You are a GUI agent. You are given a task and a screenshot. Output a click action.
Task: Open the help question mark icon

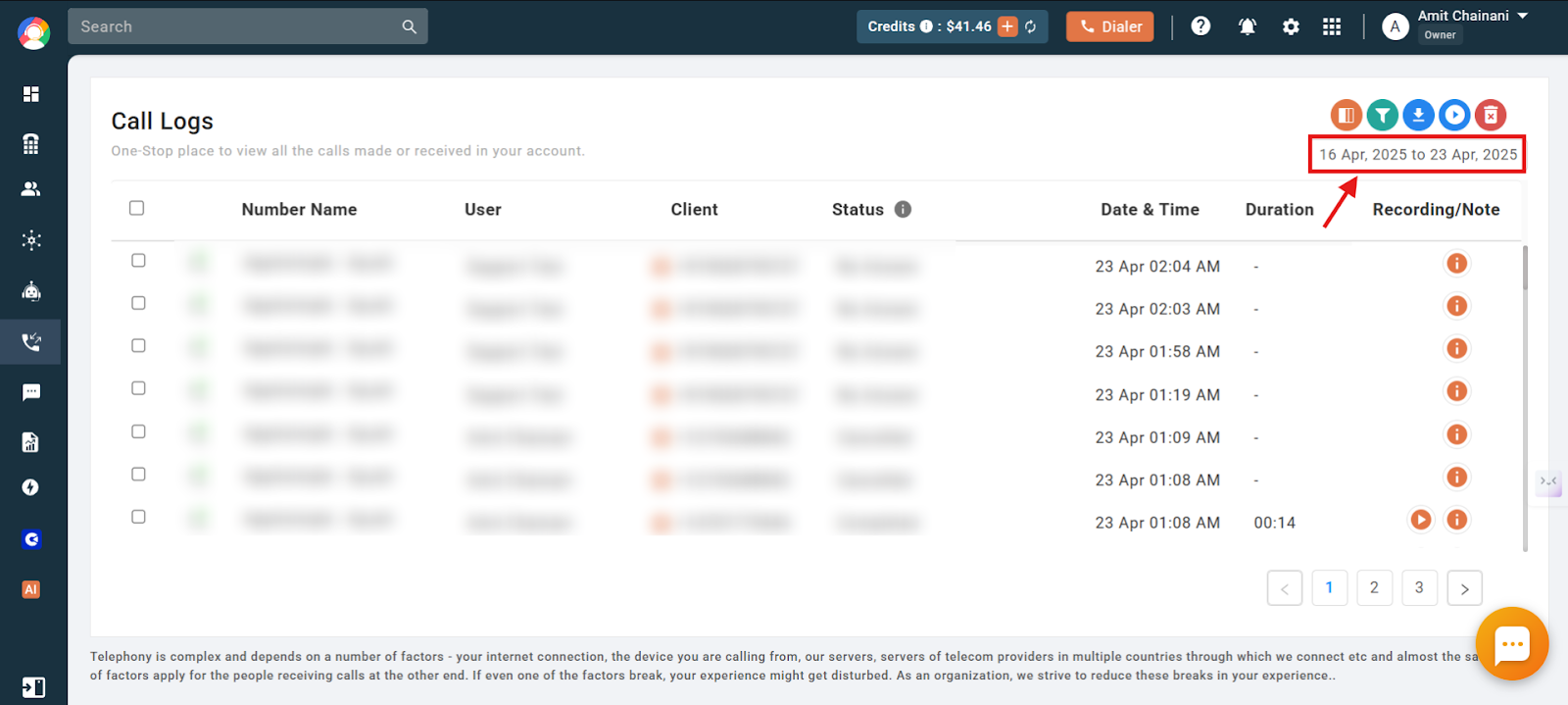[1200, 26]
